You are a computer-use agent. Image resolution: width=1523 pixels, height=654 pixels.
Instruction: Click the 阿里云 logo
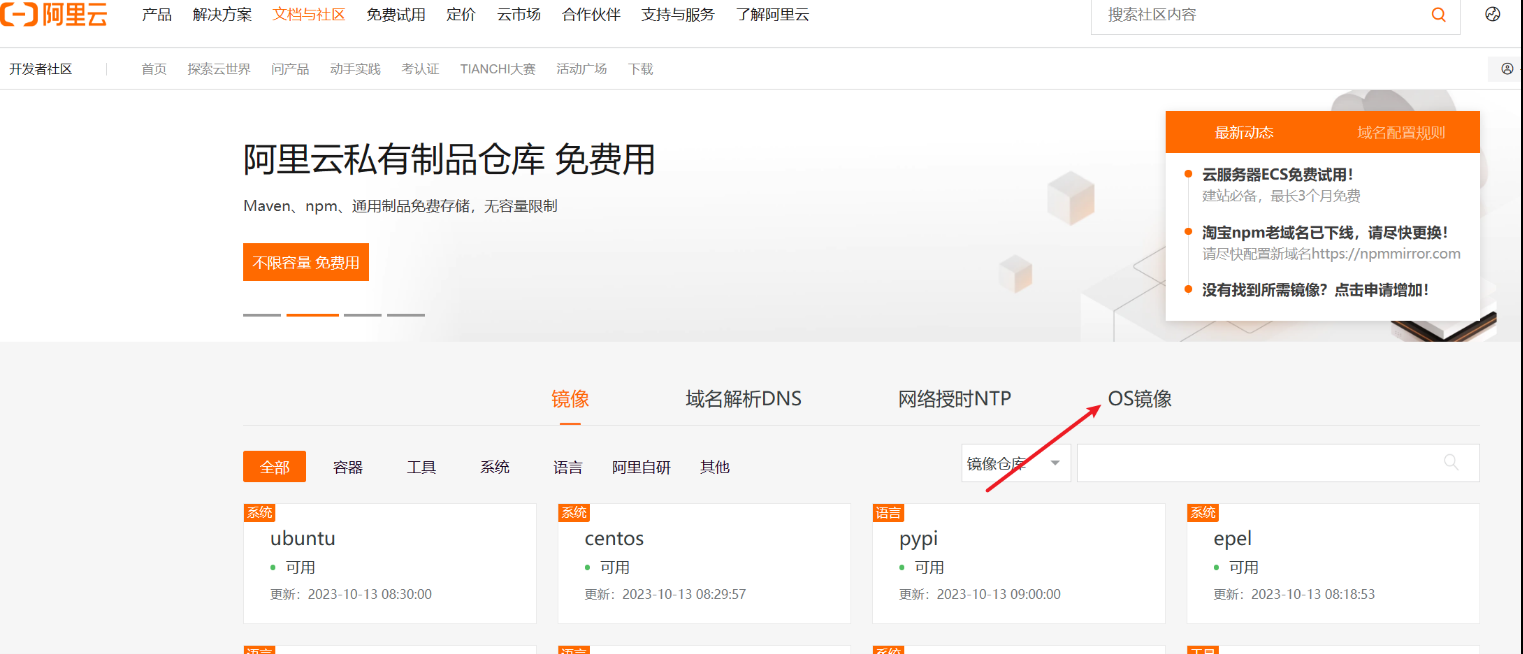pos(55,14)
